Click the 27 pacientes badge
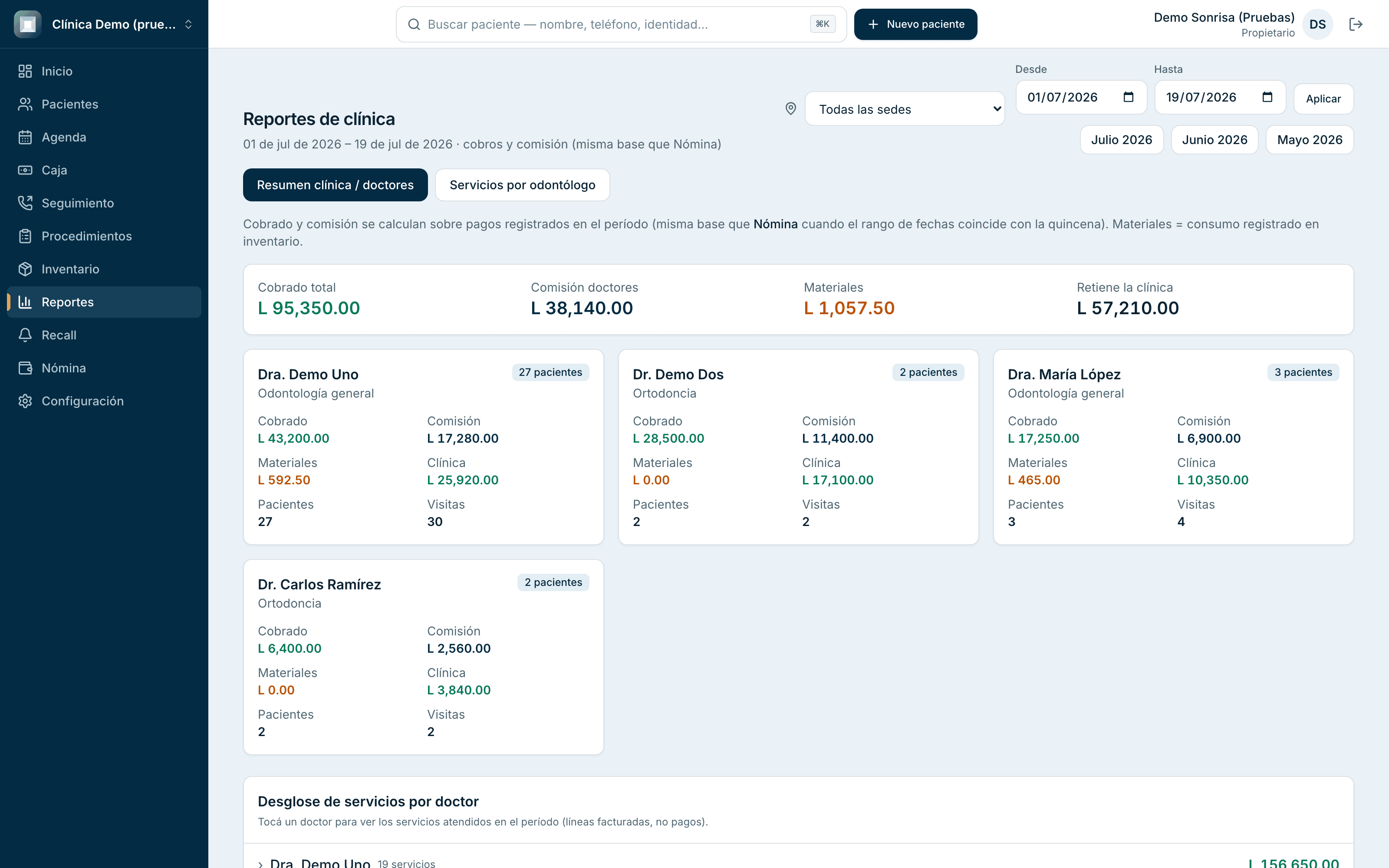 click(x=550, y=372)
